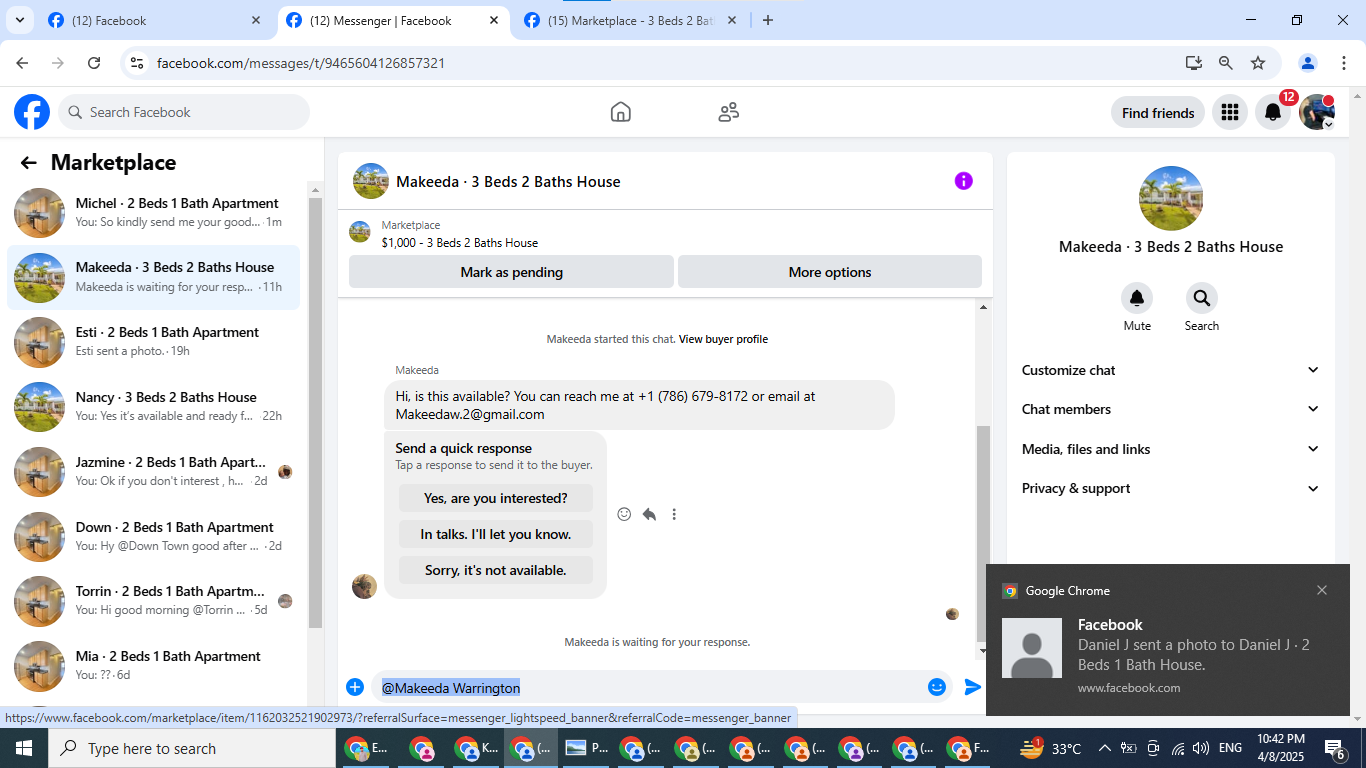React to message with smiley icon
The width and height of the screenshot is (1366, 768).
pos(624,514)
